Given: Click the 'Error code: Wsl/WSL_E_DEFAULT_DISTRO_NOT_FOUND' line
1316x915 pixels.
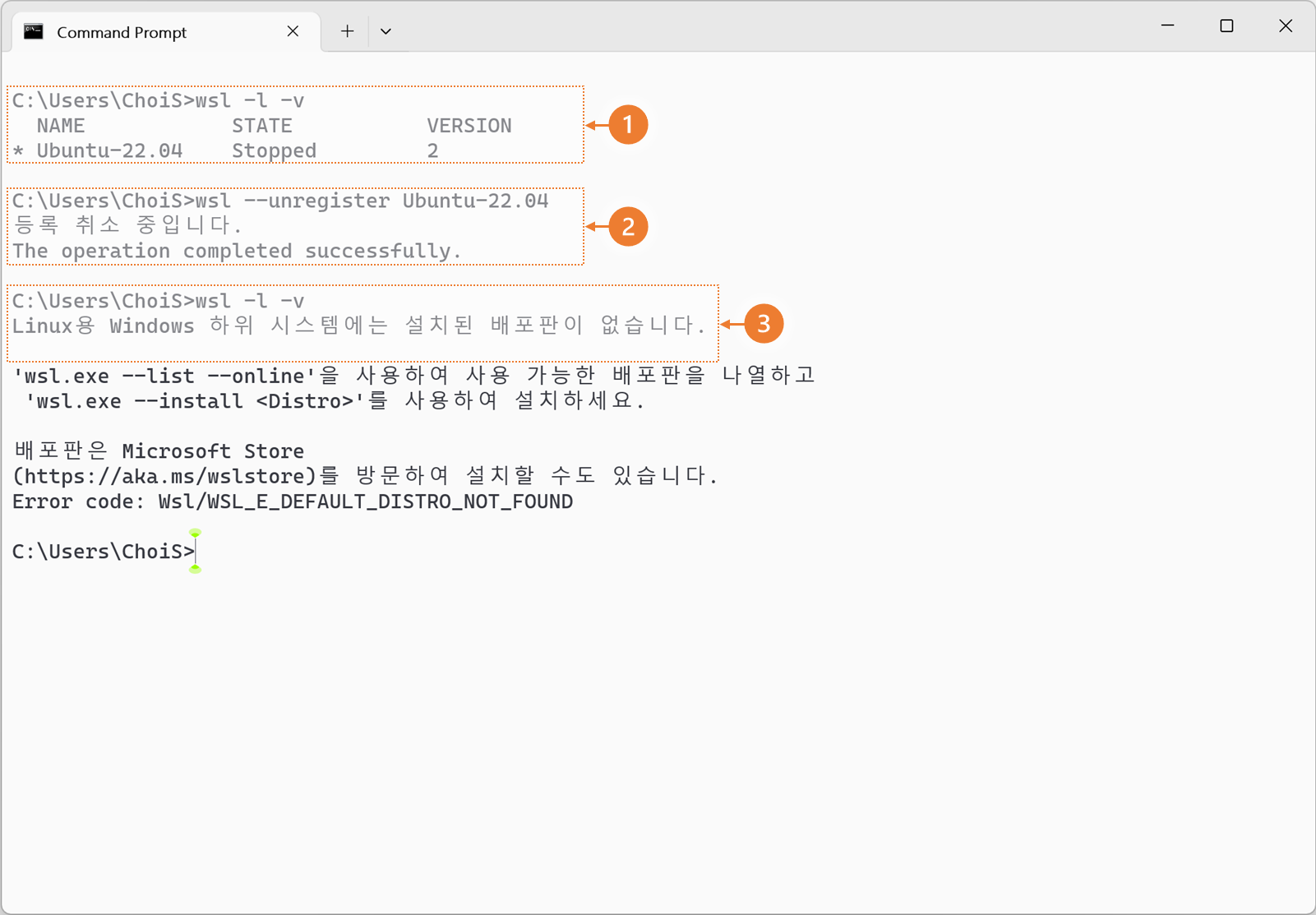Looking at the screenshot, I should point(293,501).
